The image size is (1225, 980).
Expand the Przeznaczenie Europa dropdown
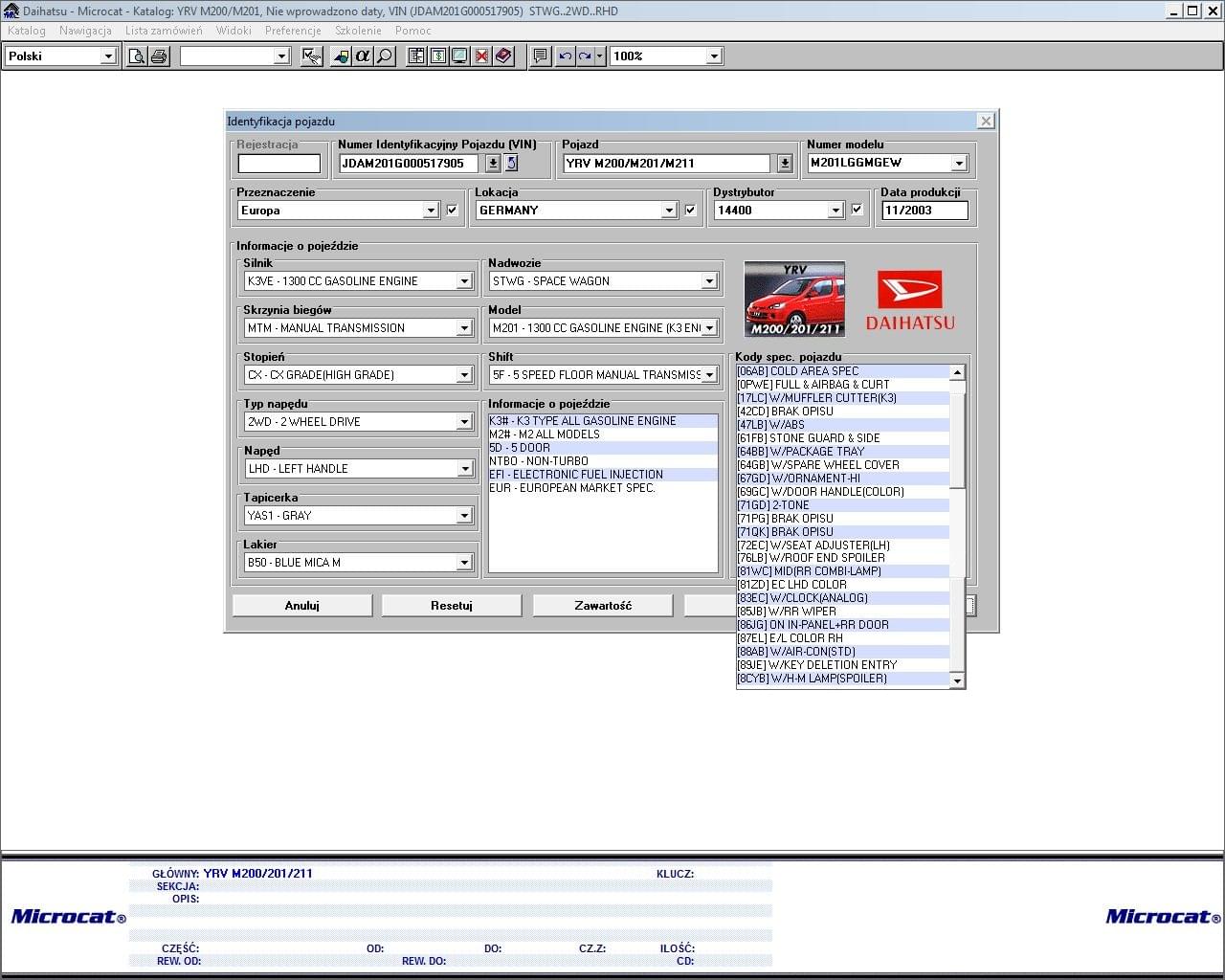coord(431,211)
